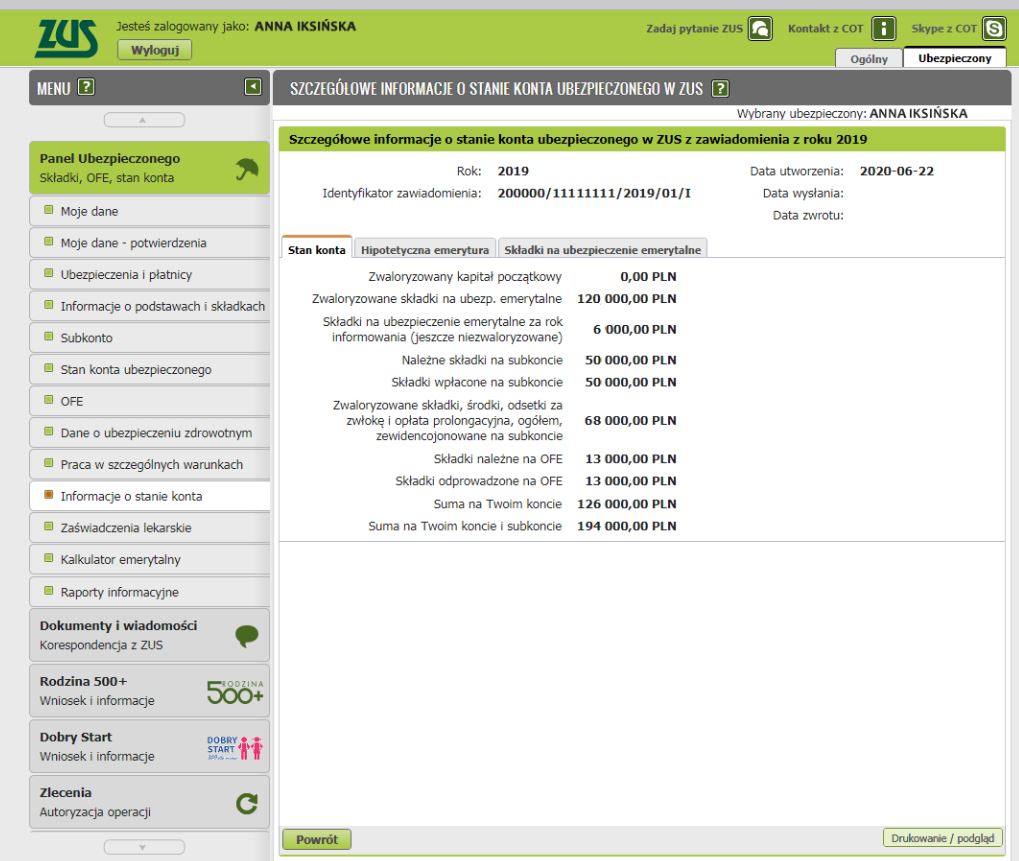The image size is (1019, 861).
Task: Open Składki na ubezpieczenie emerytalne tab
Action: 603,249
